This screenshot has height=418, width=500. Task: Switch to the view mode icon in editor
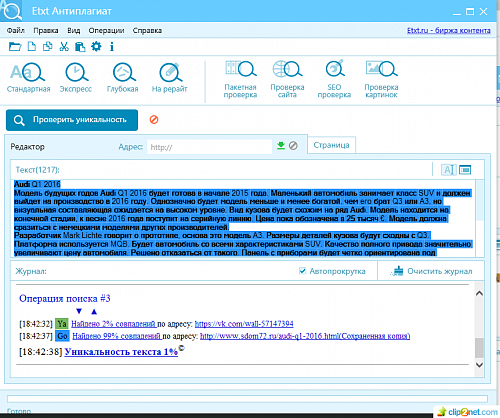point(465,170)
